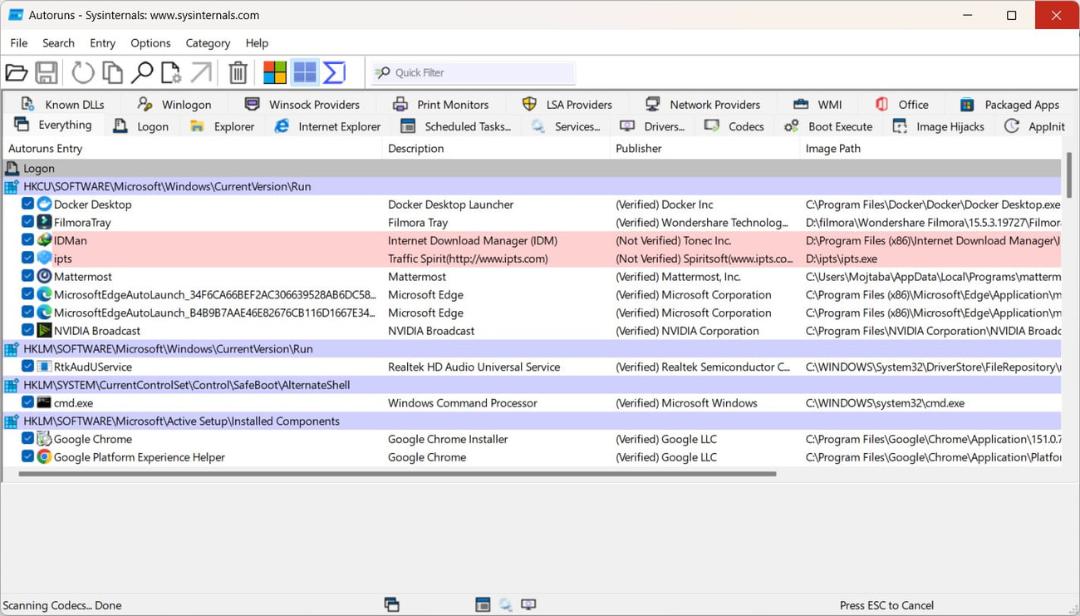Click the ipts entry shield icon
1080x616 pixels.
(x=44, y=258)
